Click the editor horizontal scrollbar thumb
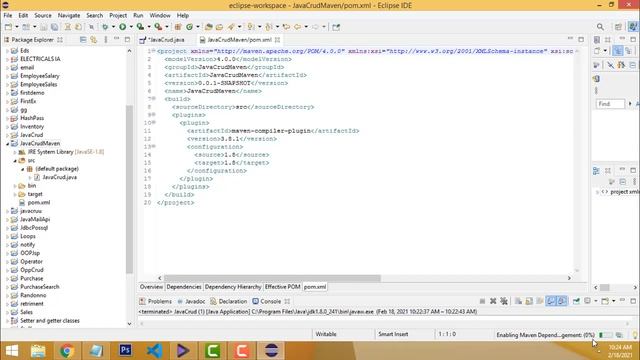 tap(272, 278)
